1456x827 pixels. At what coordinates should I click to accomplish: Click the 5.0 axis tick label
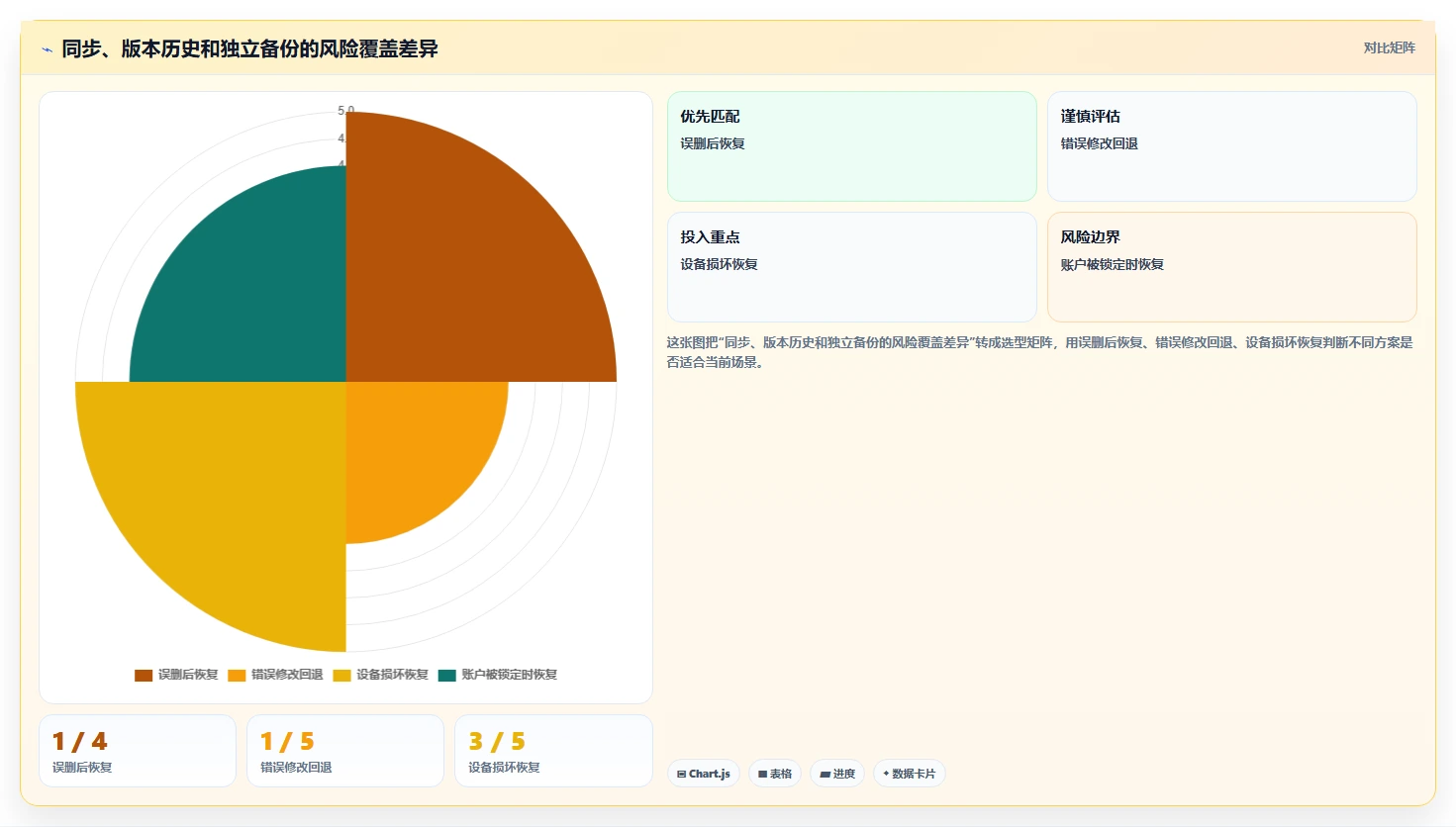point(345,111)
